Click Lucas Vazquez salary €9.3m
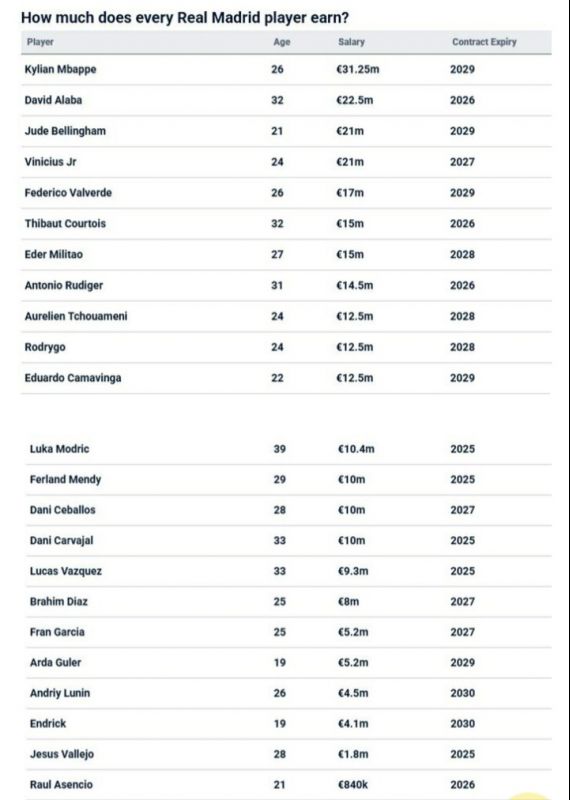Screen dimensions: 570x800 click(353, 571)
